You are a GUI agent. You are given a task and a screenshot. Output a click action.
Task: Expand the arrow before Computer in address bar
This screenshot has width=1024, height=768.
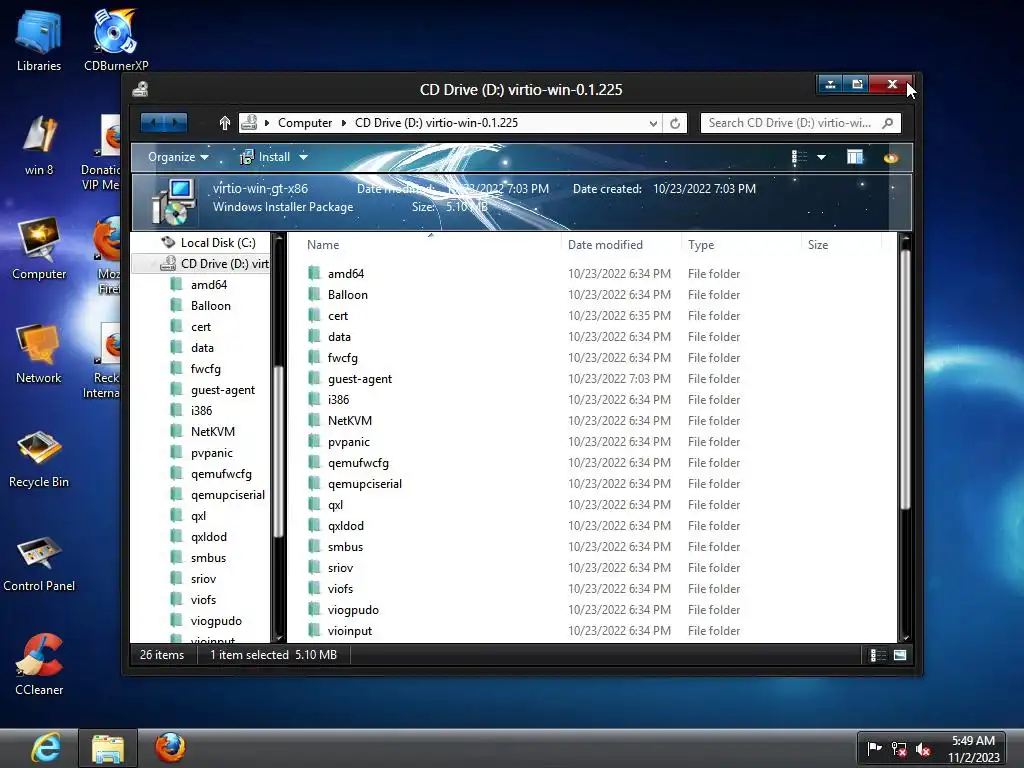pyautogui.click(x=266, y=123)
